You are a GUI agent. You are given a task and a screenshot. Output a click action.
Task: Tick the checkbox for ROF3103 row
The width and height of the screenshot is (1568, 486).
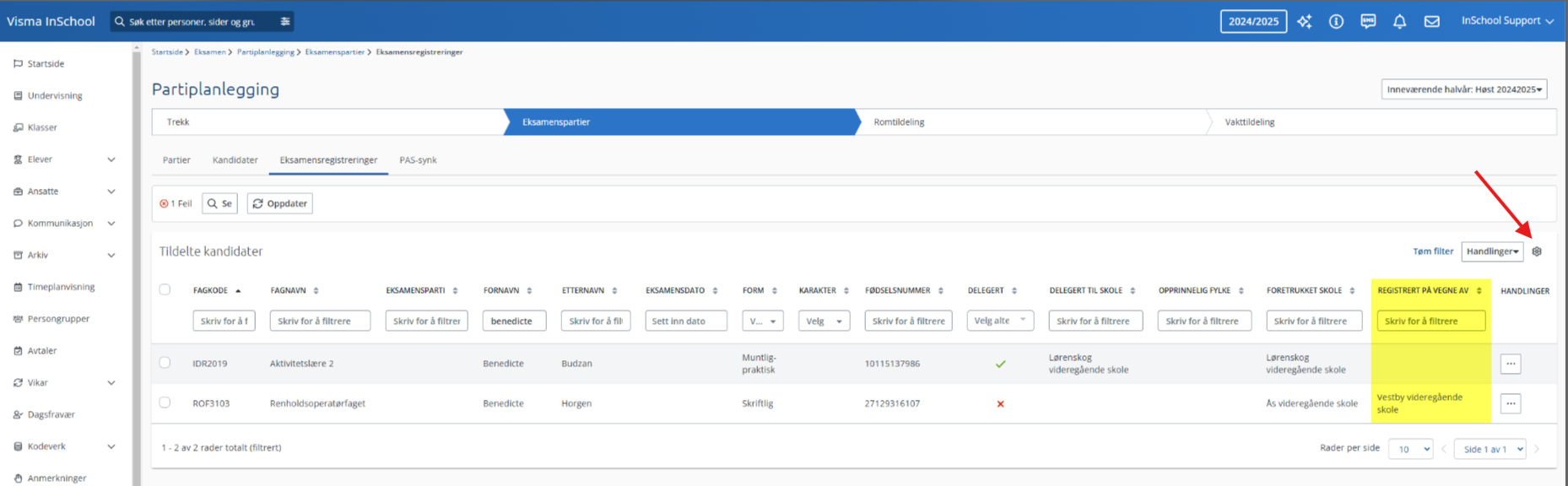click(165, 402)
